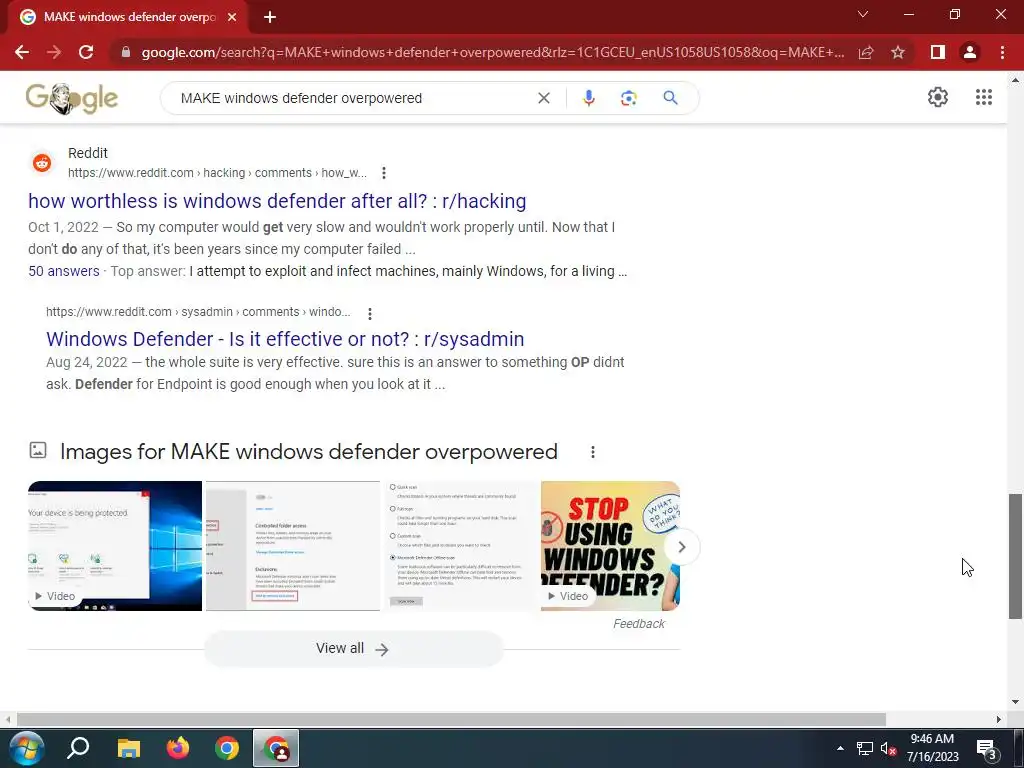Open the notification center icon

tap(986, 748)
